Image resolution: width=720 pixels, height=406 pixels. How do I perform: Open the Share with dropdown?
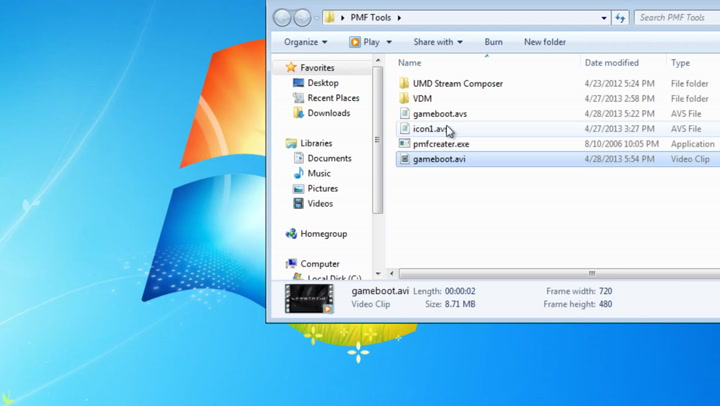point(438,42)
